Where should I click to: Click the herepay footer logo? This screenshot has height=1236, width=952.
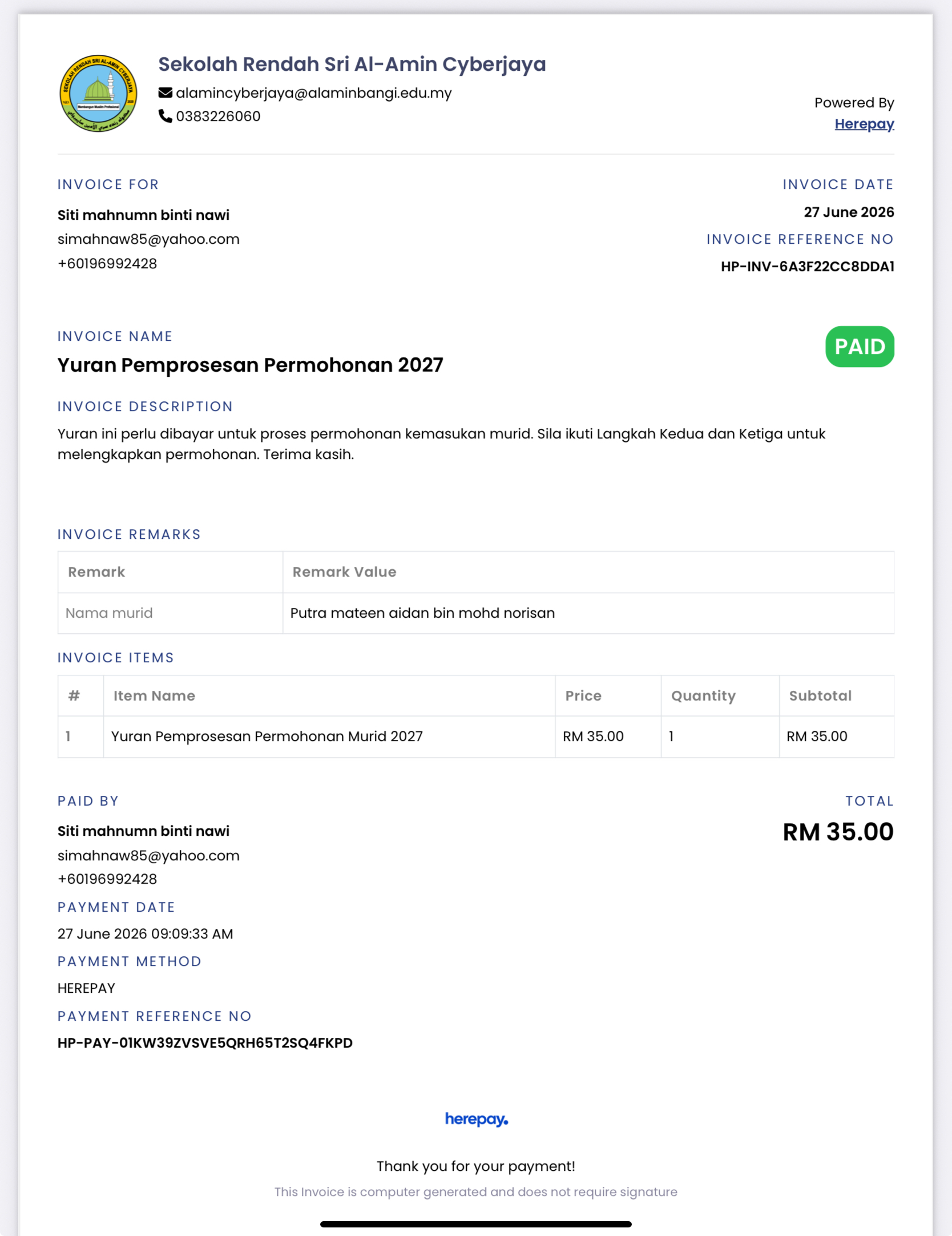click(476, 1119)
